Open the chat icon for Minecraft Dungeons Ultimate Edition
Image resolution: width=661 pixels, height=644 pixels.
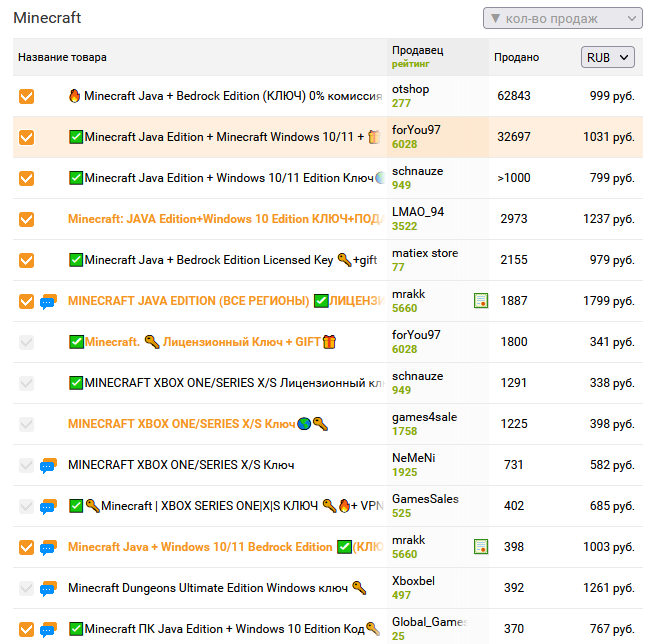tap(48, 588)
